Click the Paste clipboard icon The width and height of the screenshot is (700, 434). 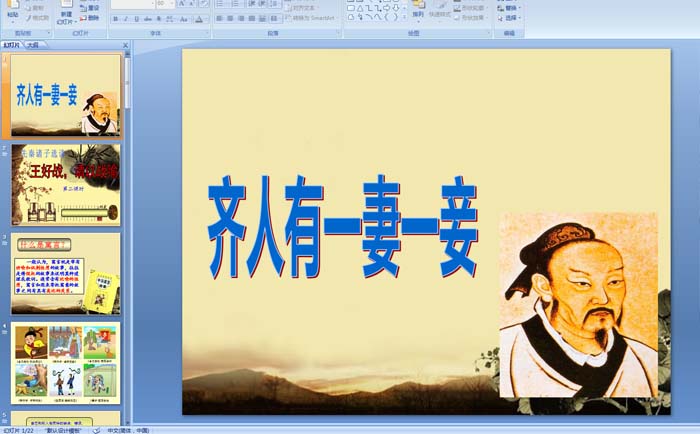13,4
